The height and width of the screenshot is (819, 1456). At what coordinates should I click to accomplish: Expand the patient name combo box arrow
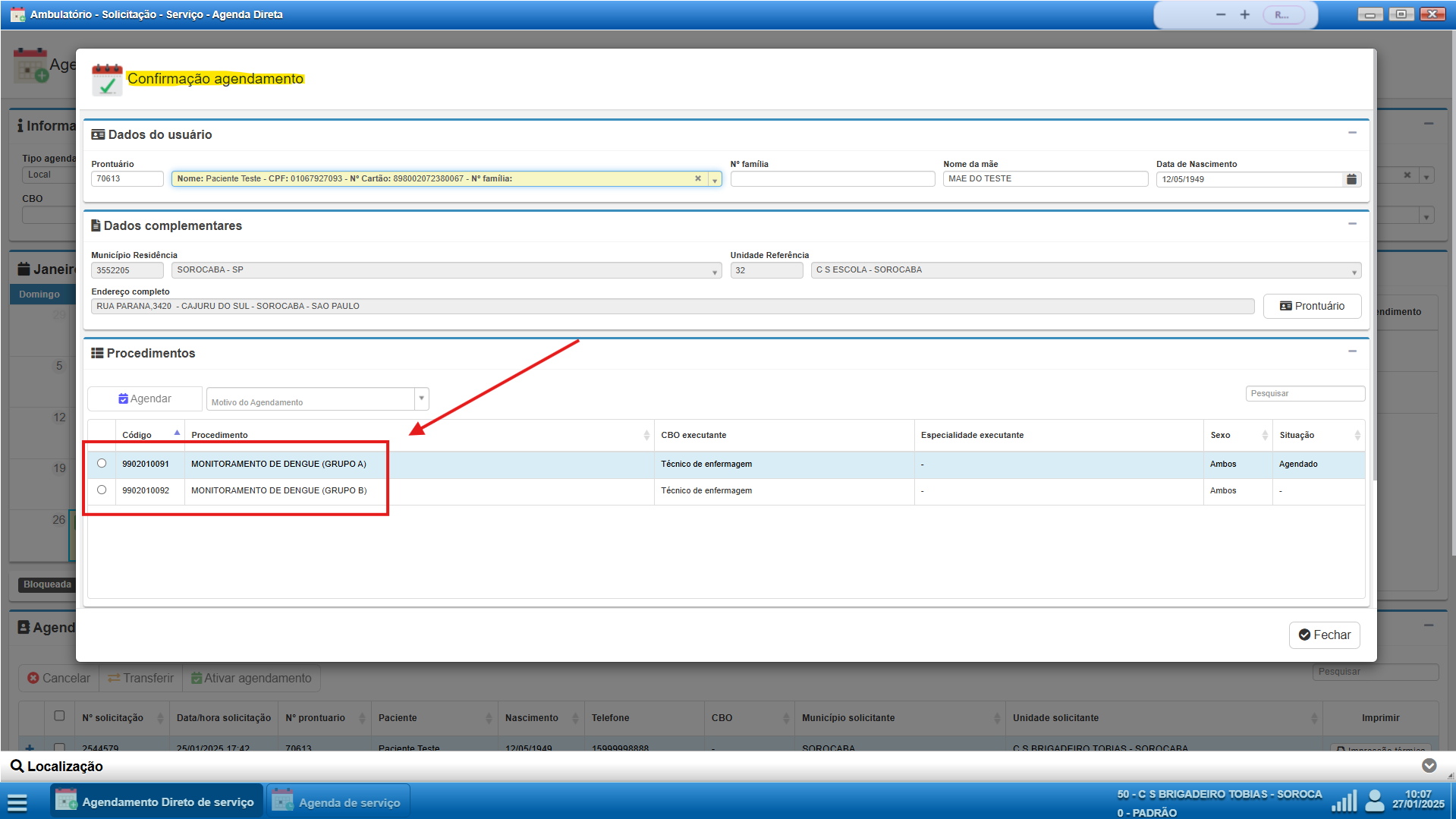pyautogui.click(x=715, y=180)
